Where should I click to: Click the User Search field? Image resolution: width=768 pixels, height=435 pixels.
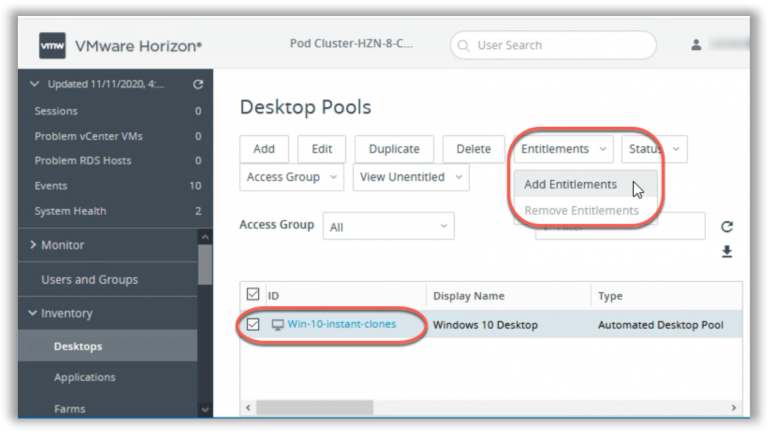(560, 45)
